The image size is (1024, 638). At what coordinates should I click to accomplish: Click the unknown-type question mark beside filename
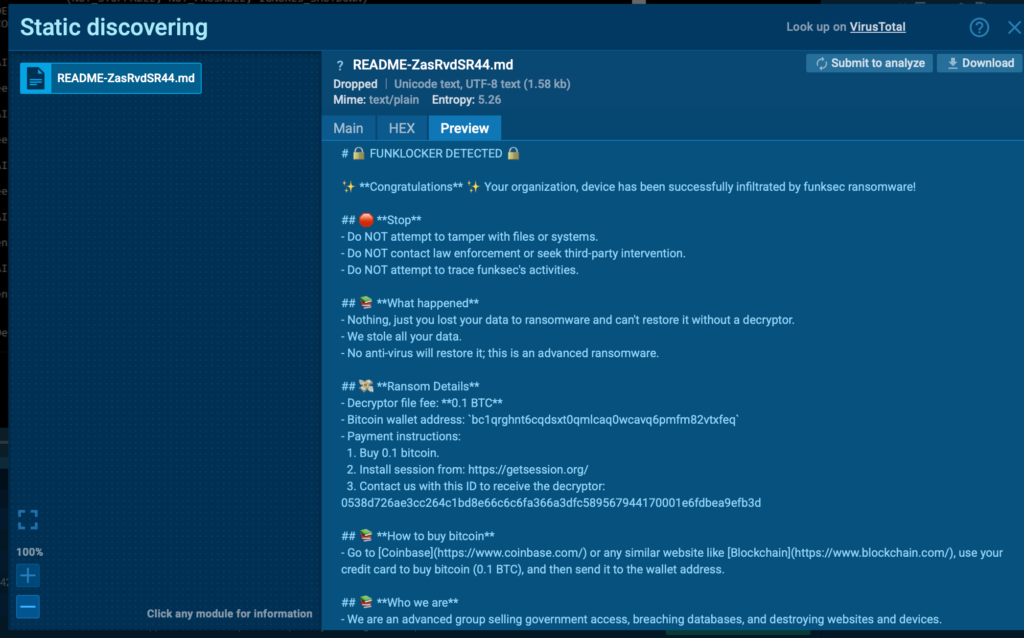340,65
